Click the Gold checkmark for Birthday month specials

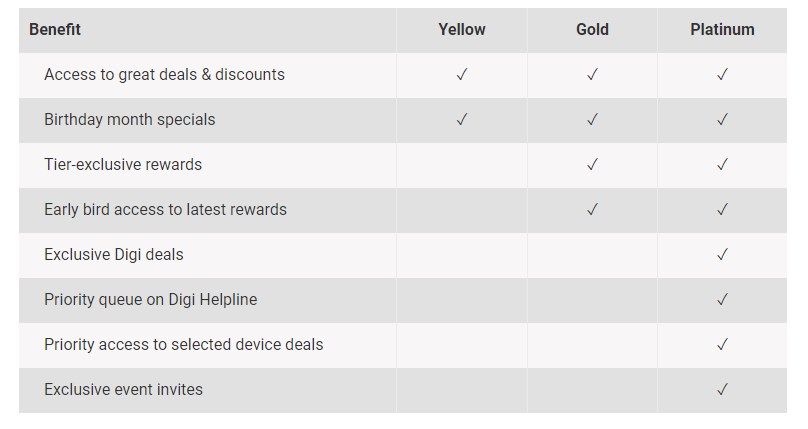coord(592,120)
